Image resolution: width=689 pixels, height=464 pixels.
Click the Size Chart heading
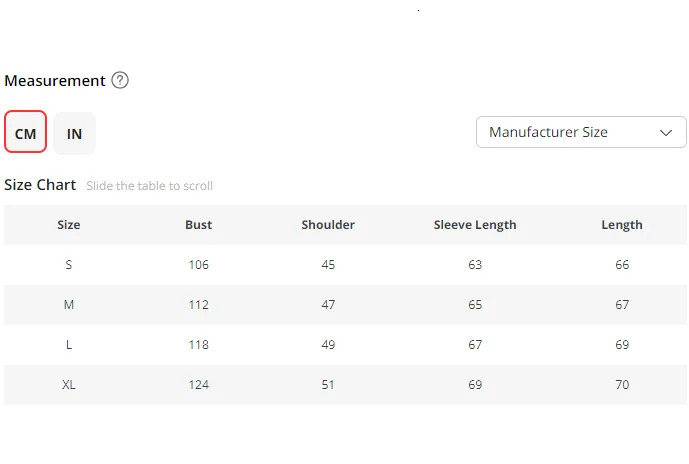40,185
